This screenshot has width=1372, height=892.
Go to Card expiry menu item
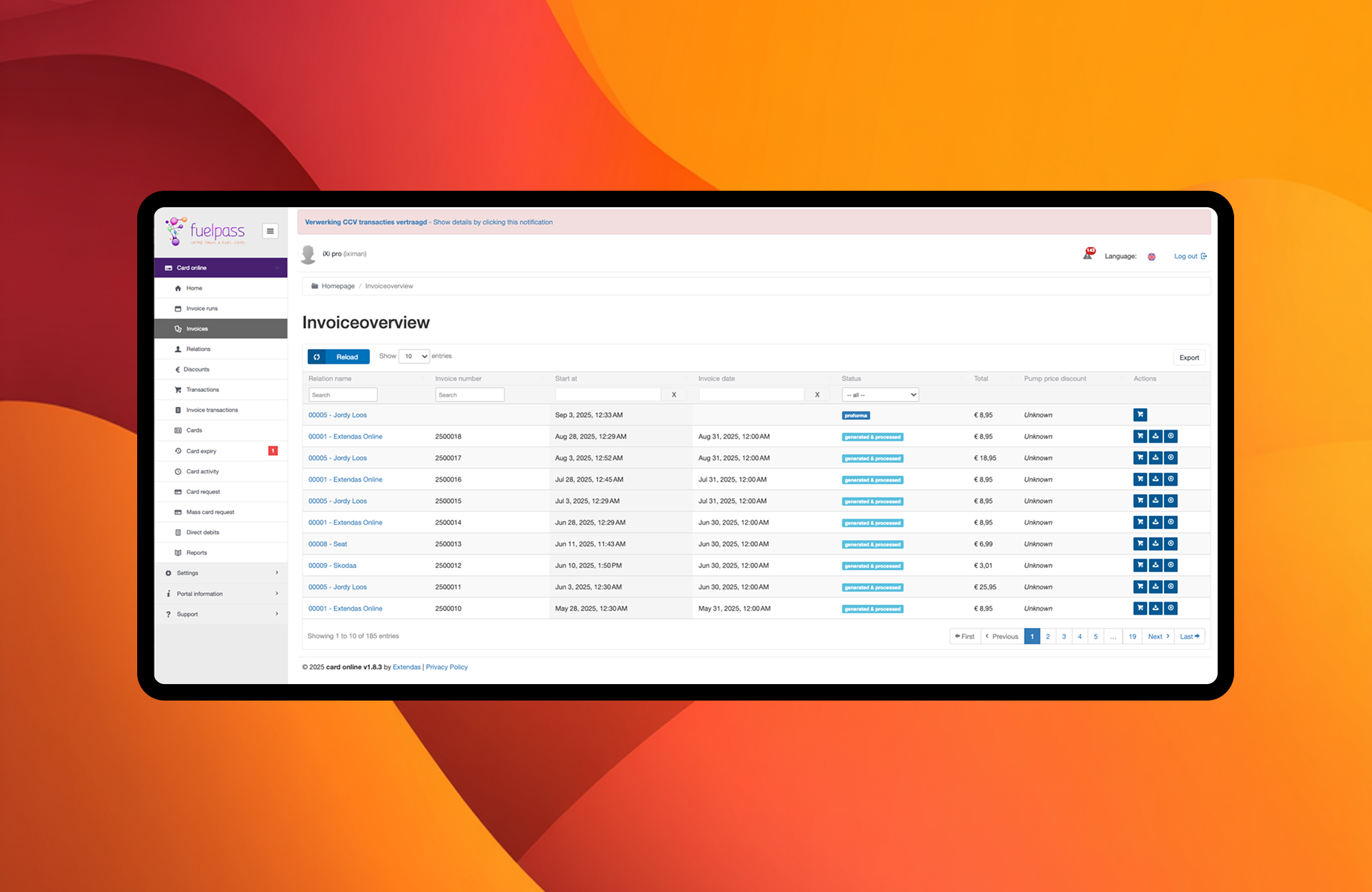(201, 451)
